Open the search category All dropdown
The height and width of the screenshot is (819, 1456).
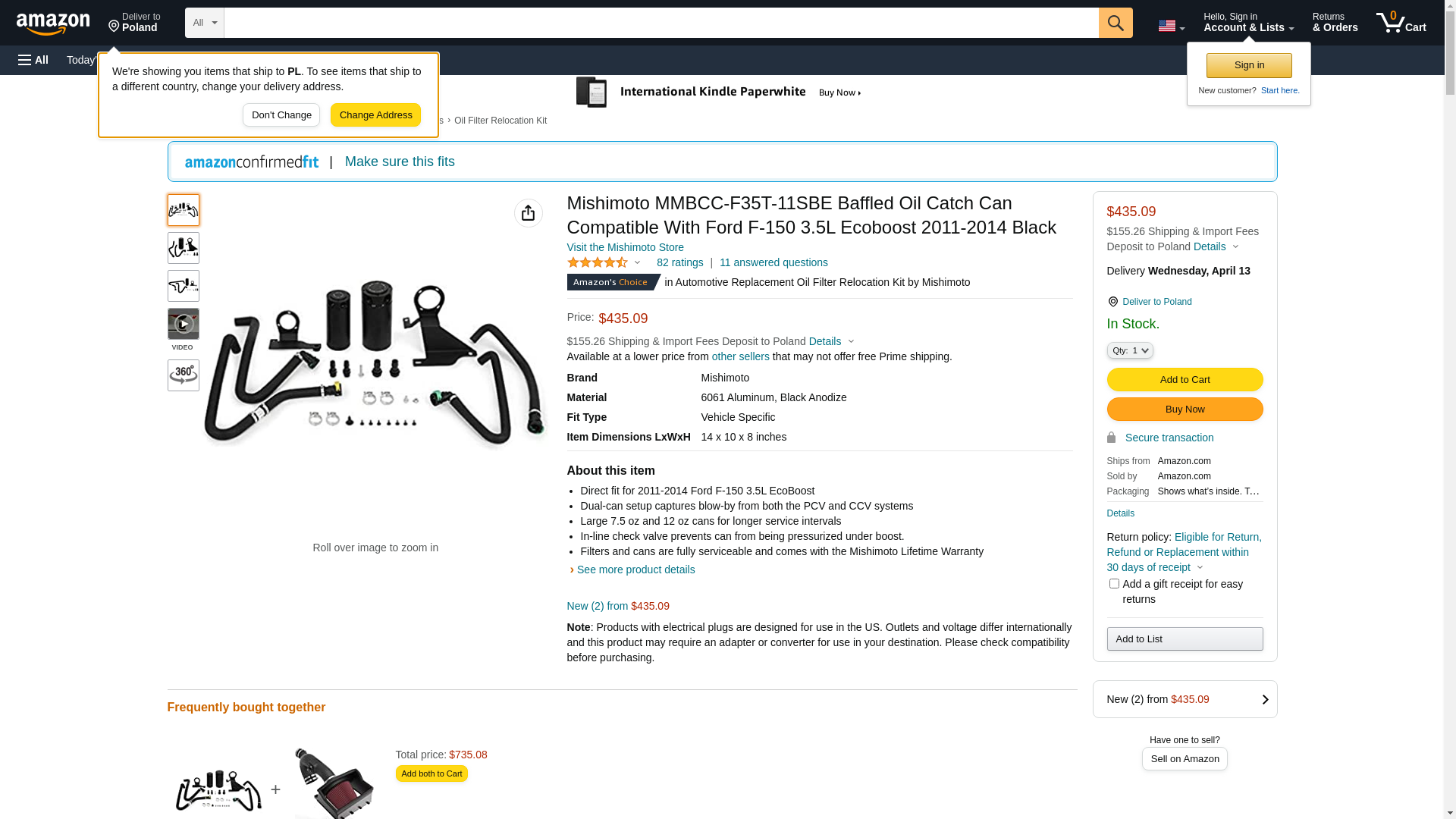(205, 23)
